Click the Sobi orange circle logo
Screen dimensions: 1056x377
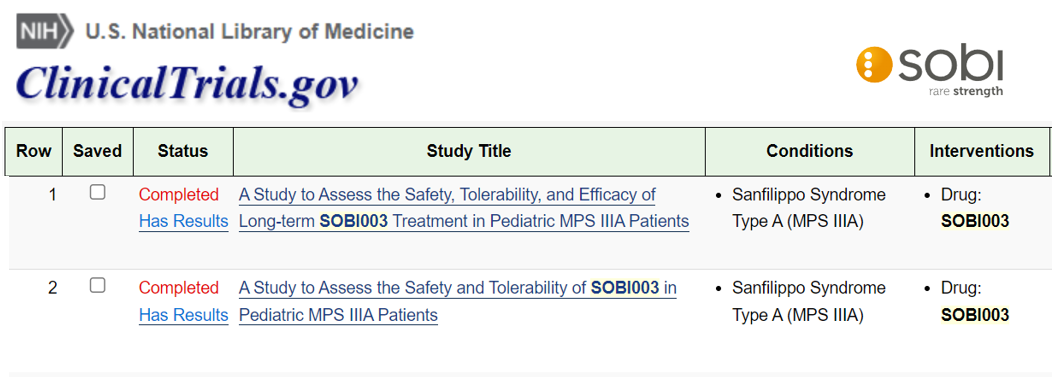click(873, 66)
